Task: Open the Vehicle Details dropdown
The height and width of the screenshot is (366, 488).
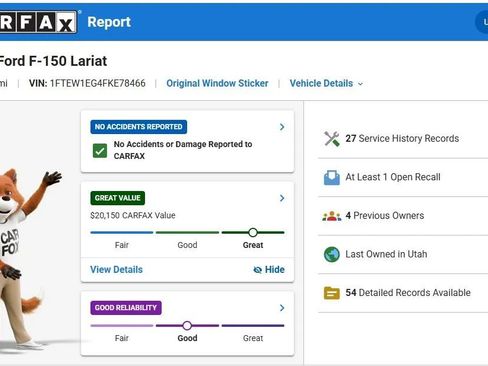Action: click(x=326, y=83)
